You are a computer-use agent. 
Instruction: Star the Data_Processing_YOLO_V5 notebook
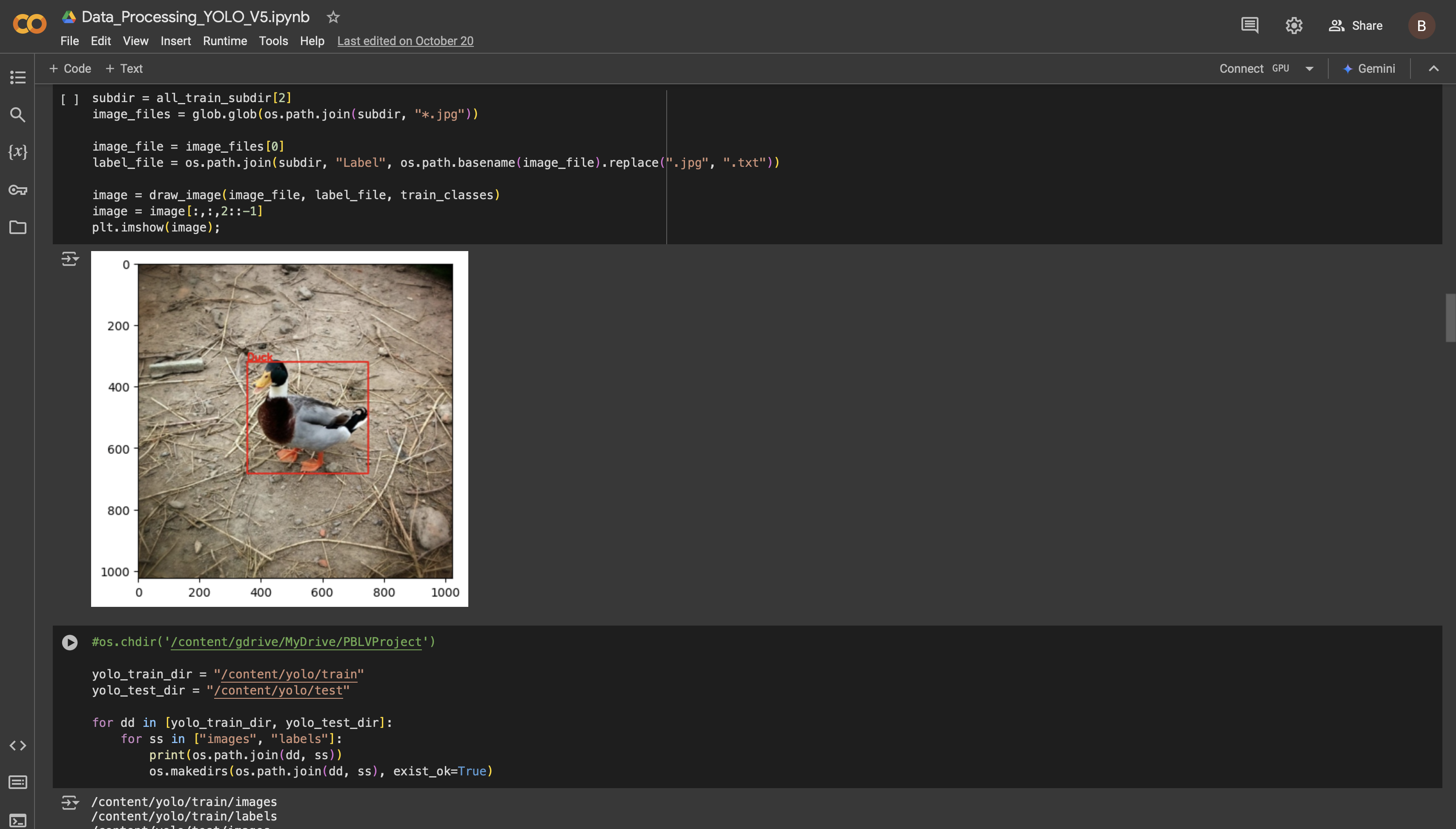(332, 17)
